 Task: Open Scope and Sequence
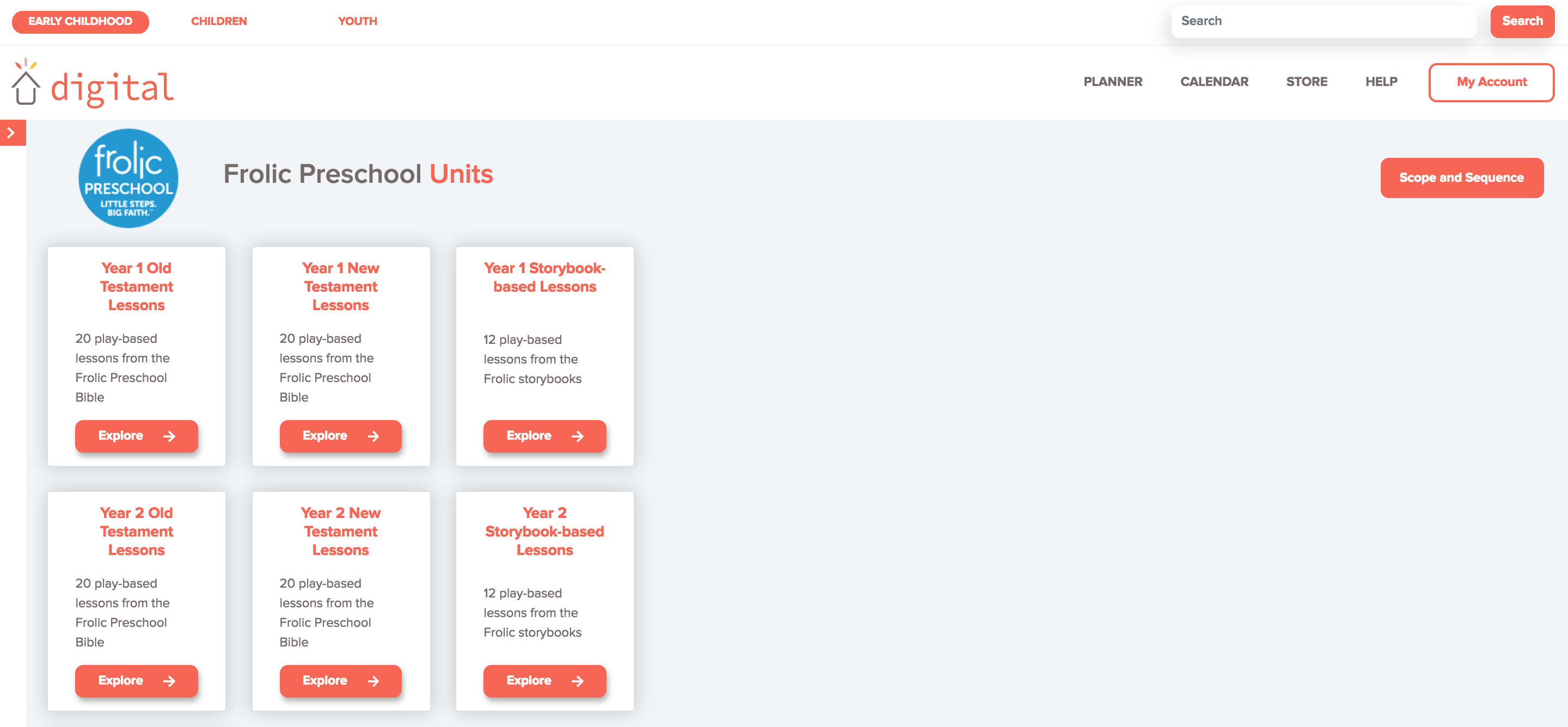click(1461, 177)
